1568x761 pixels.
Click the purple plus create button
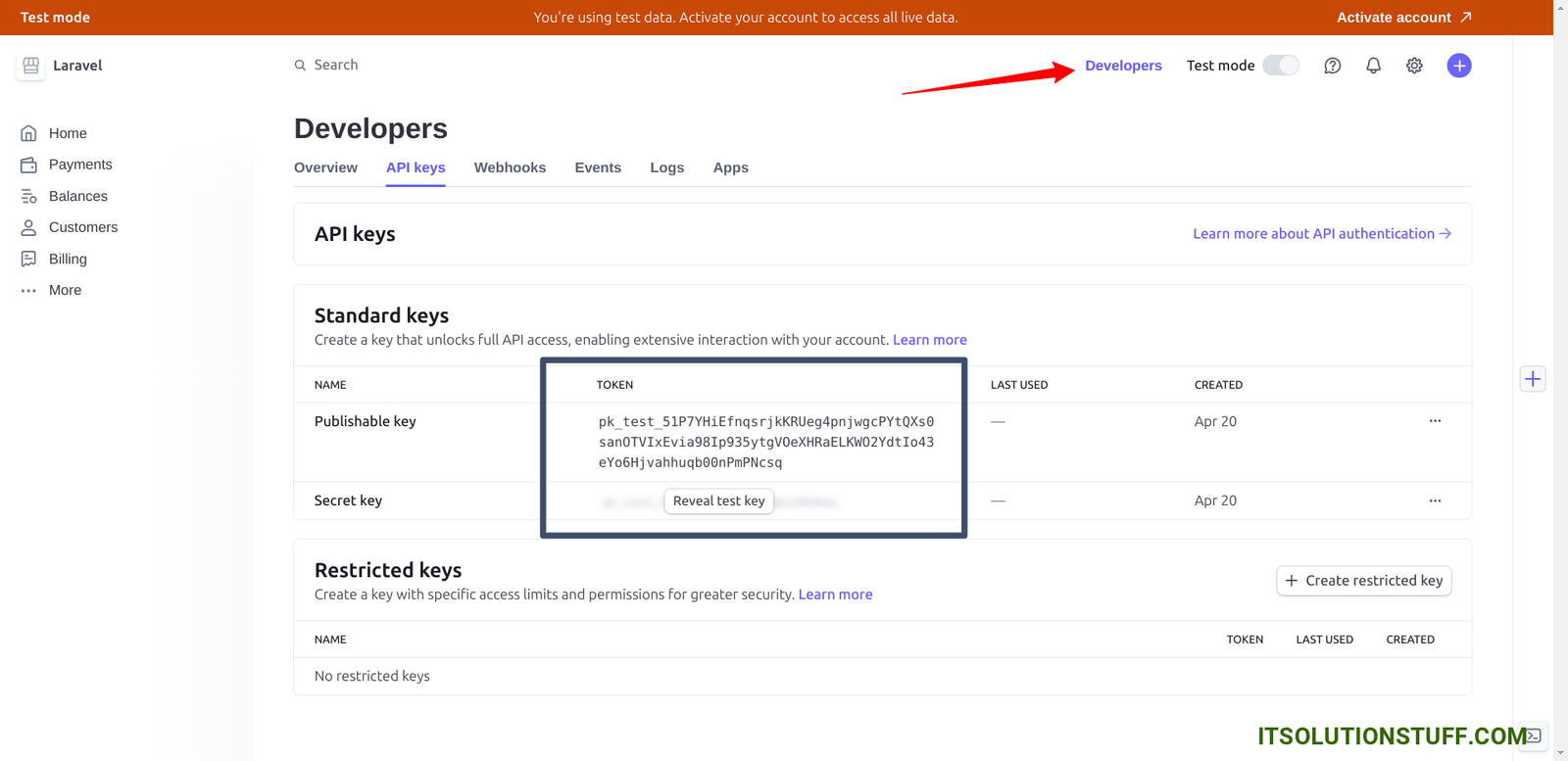pyautogui.click(x=1458, y=66)
